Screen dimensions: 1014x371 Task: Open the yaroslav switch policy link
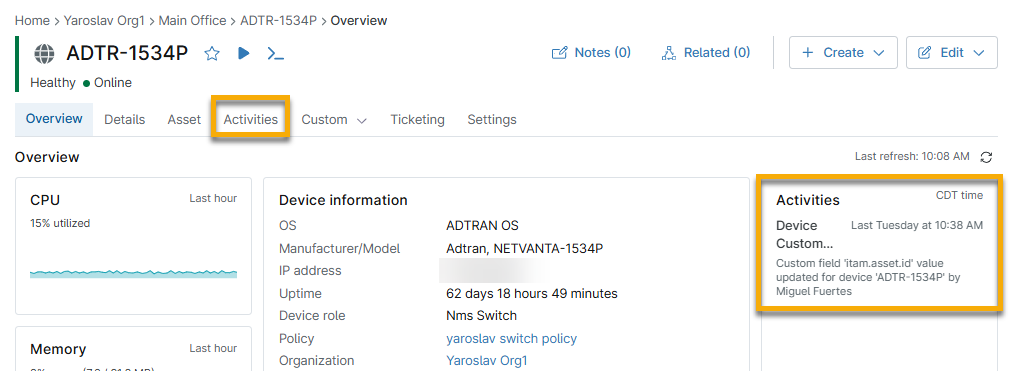point(512,339)
